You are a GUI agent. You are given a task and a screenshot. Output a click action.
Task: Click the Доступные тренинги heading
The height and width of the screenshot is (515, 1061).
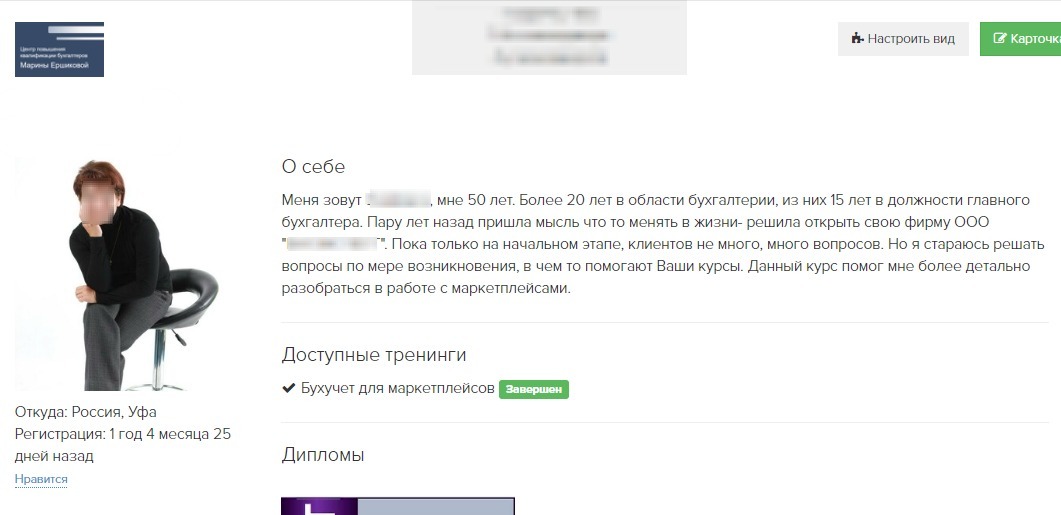(374, 355)
